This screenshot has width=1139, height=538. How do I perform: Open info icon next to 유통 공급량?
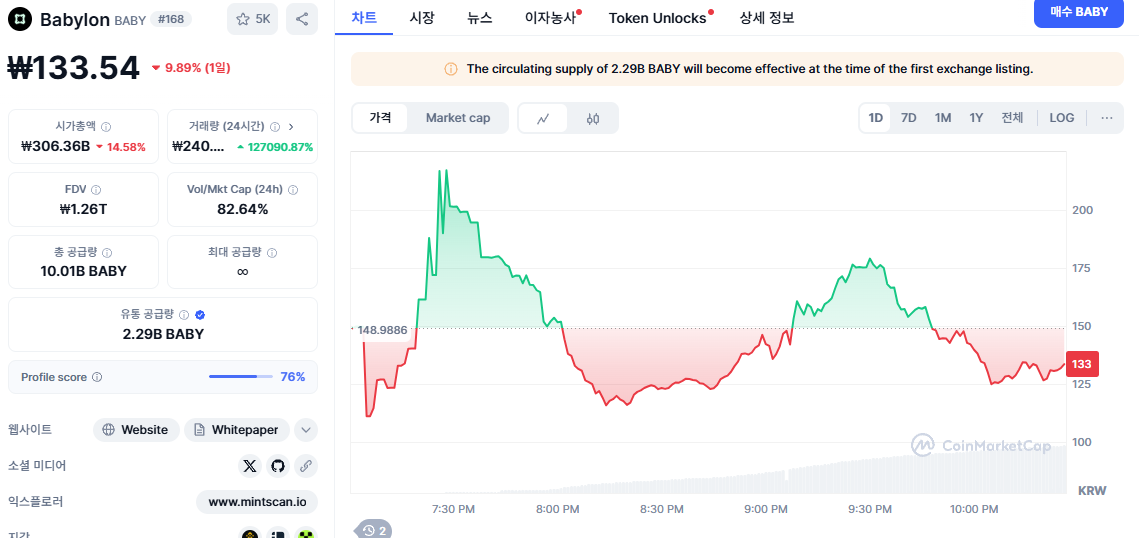tap(184, 315)
